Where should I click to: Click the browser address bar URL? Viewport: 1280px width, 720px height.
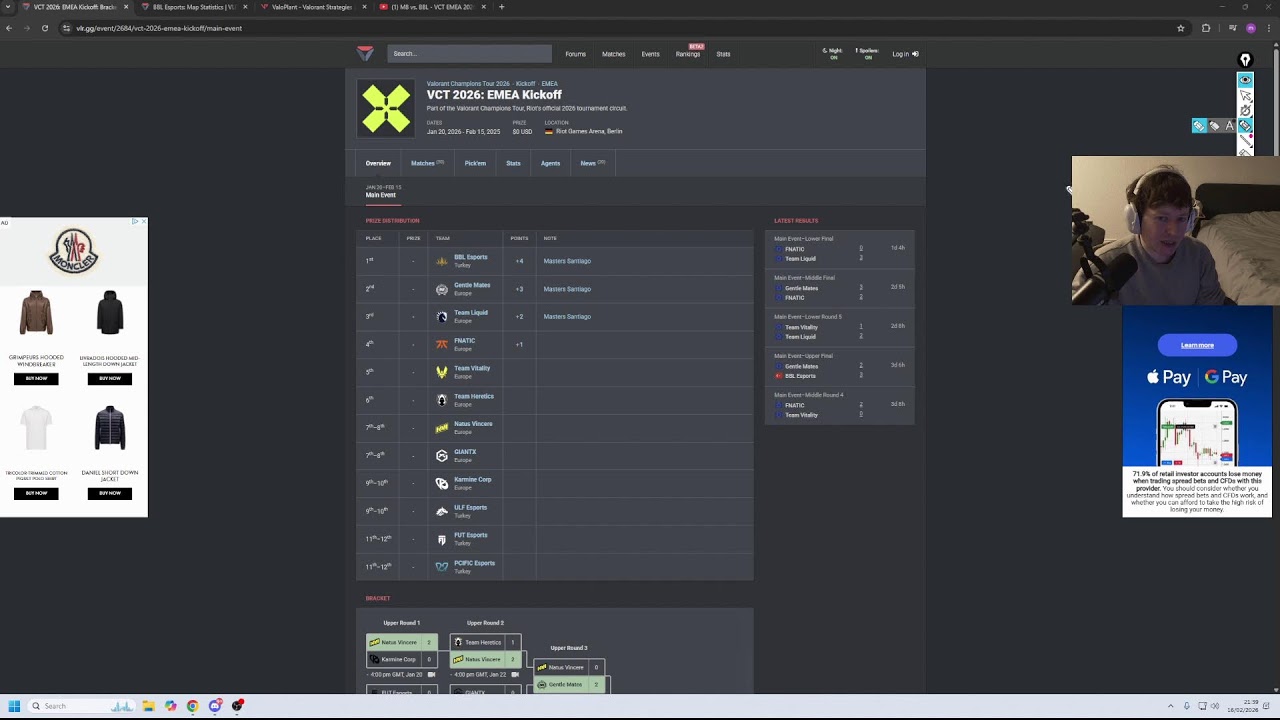(x=159, y=28)
